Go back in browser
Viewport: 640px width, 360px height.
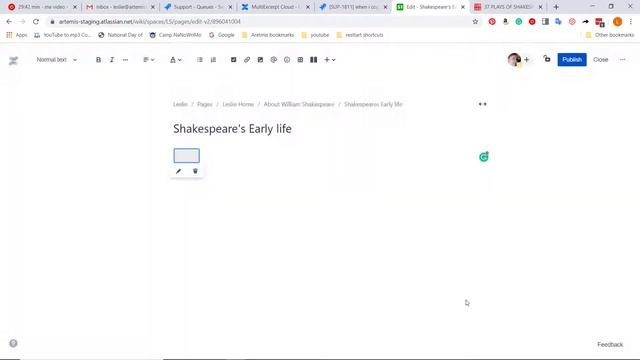[9, 22]
